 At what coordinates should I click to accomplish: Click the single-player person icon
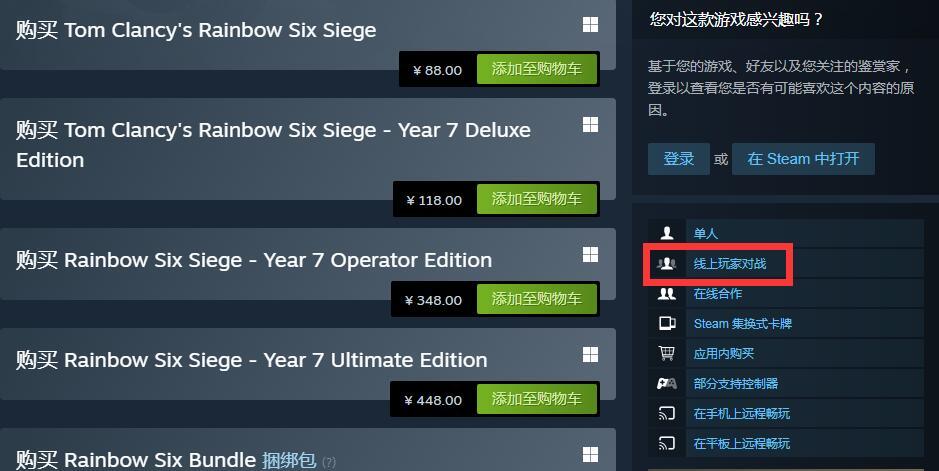667,233
